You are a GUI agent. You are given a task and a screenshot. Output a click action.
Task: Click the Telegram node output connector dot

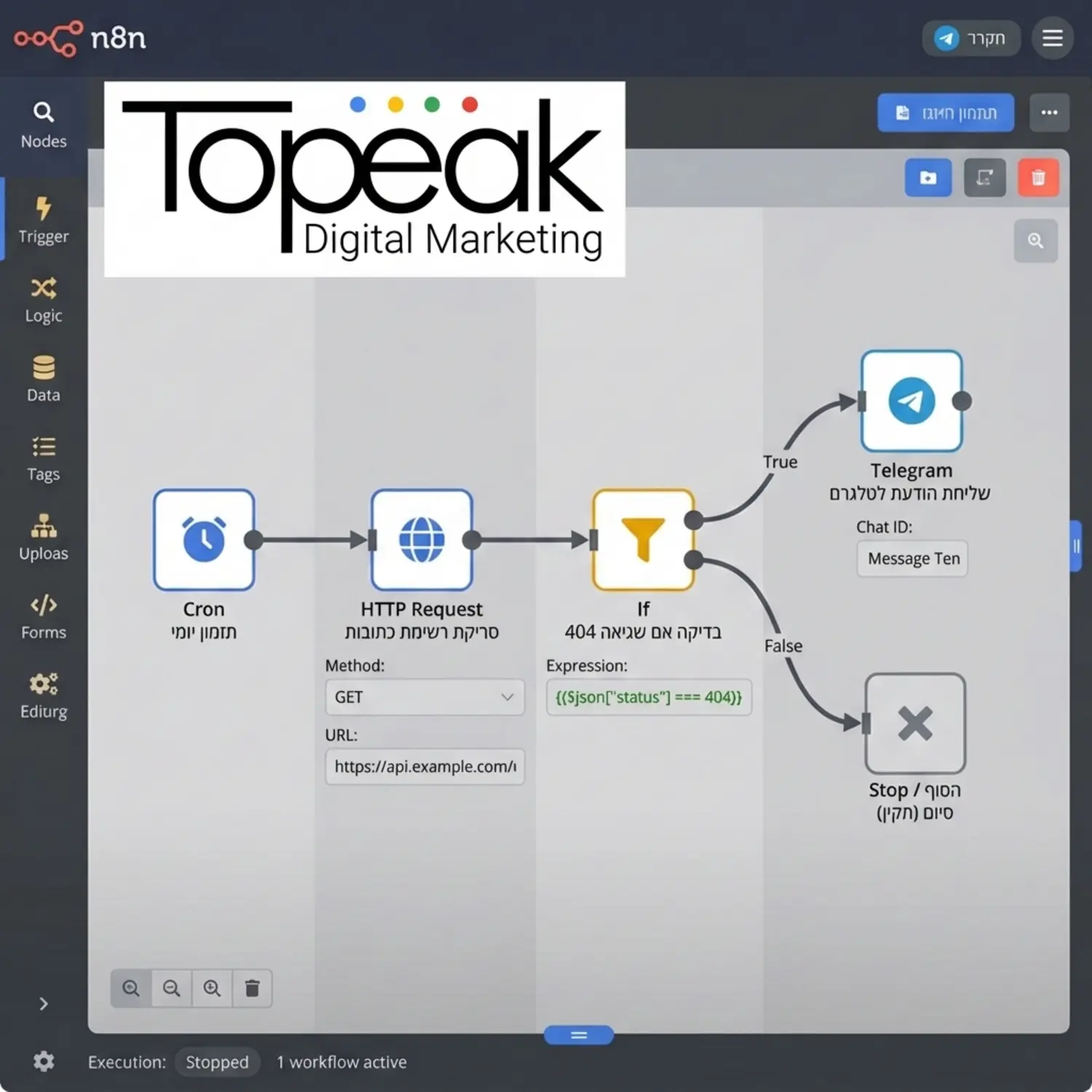962,401
